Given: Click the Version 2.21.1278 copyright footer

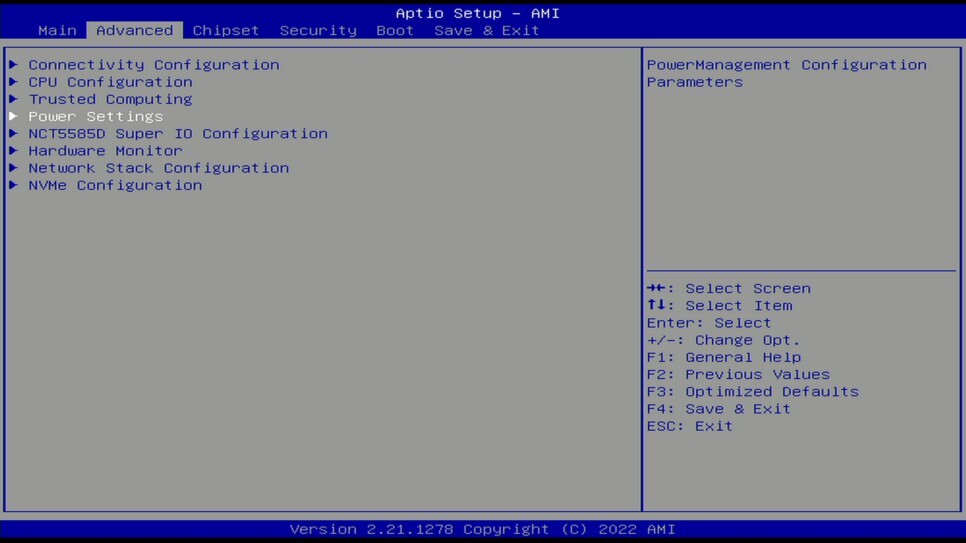Looking at the screenshot, I should [x=482, y=529].
